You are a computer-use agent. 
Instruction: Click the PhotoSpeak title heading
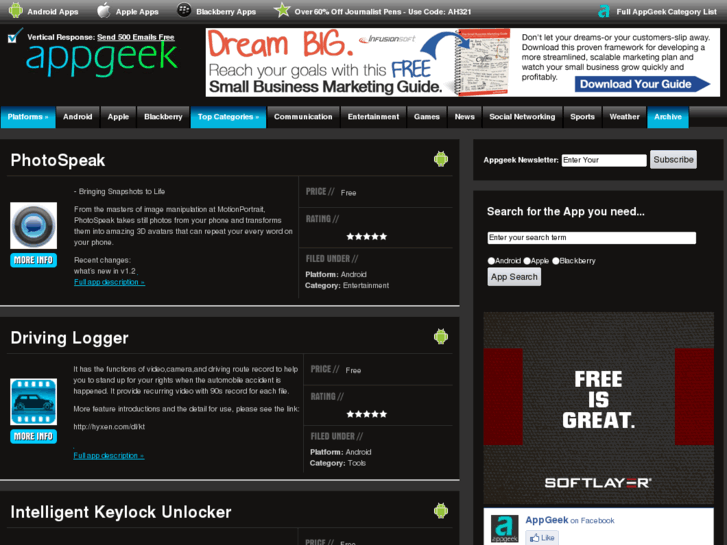pyautogui.click(x=58, y=160)
